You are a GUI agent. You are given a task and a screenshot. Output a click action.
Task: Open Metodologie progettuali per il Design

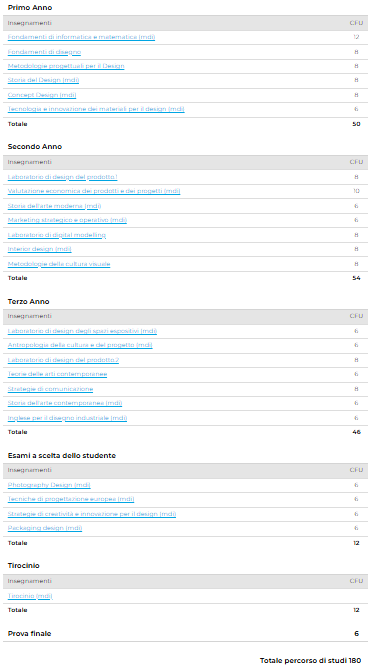coord(66,66)
